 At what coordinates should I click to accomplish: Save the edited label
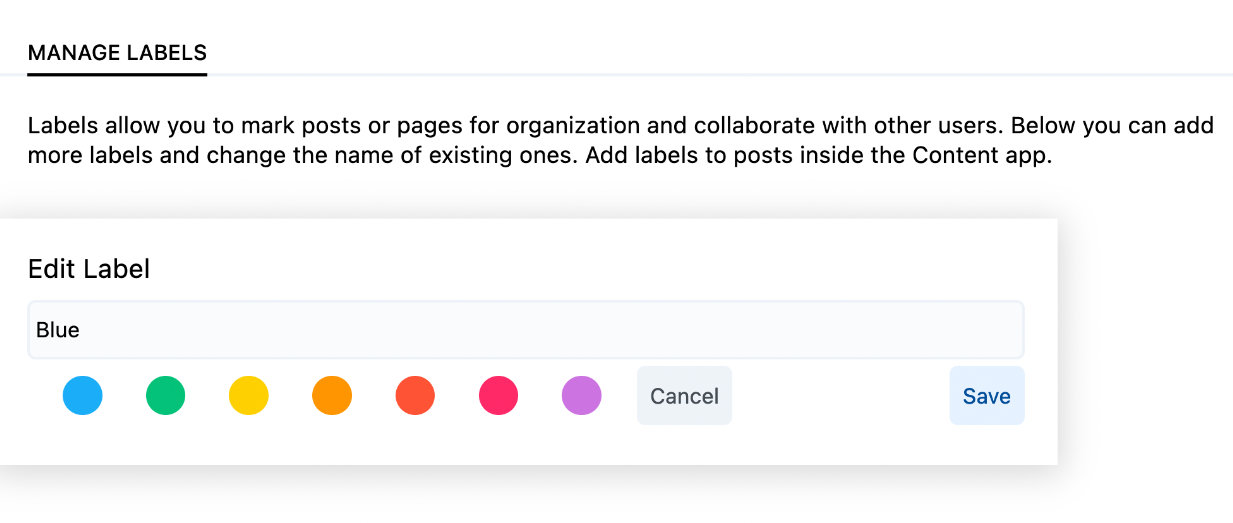[x=987, y=396]
